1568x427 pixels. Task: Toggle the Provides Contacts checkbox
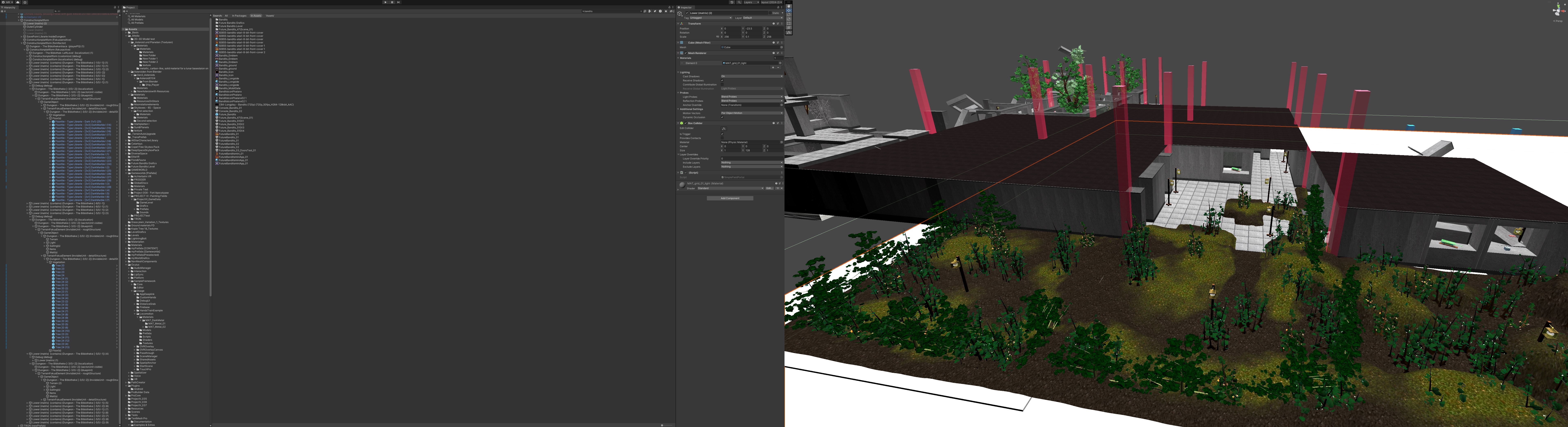723,138
